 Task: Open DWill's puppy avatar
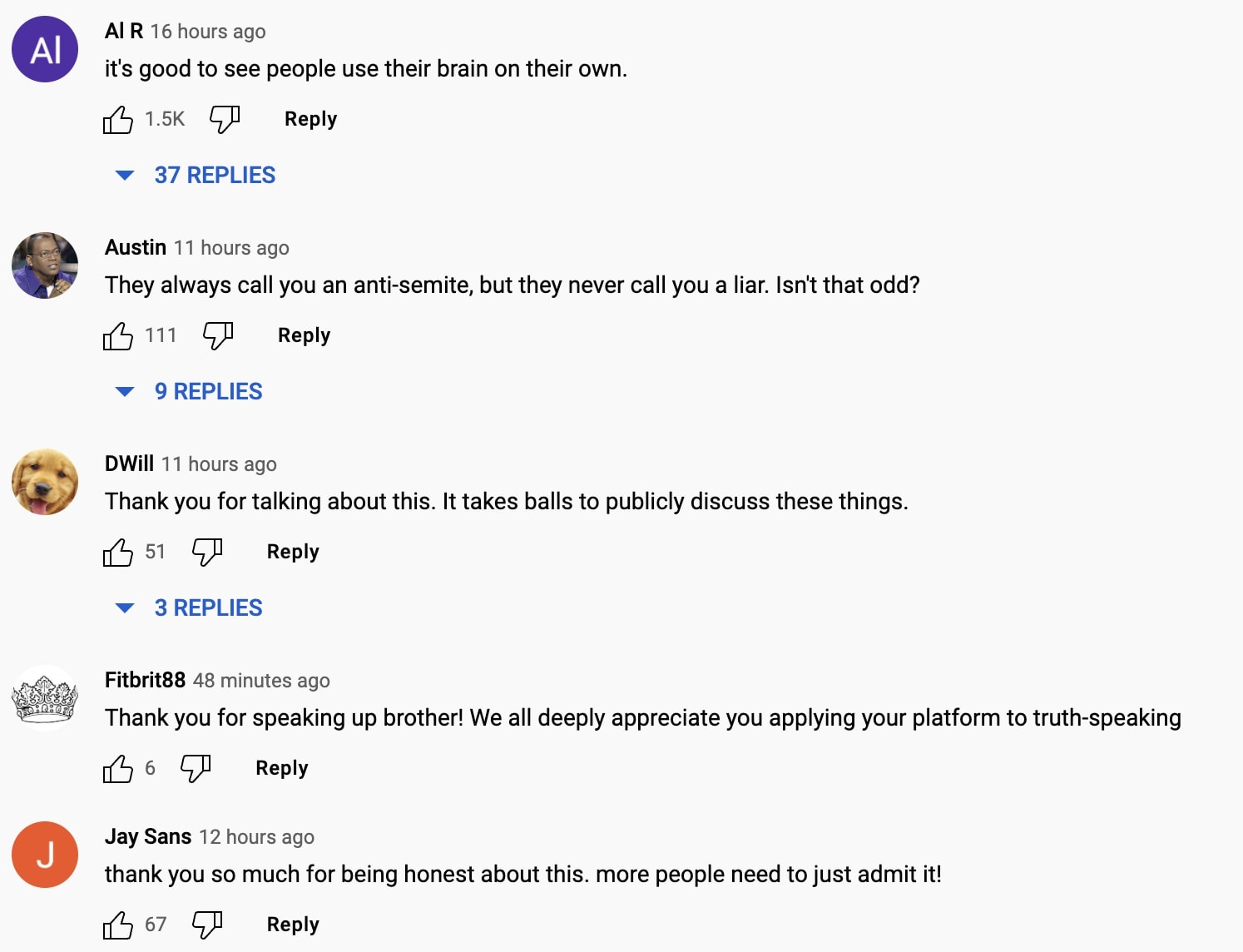tap(45, 482)
